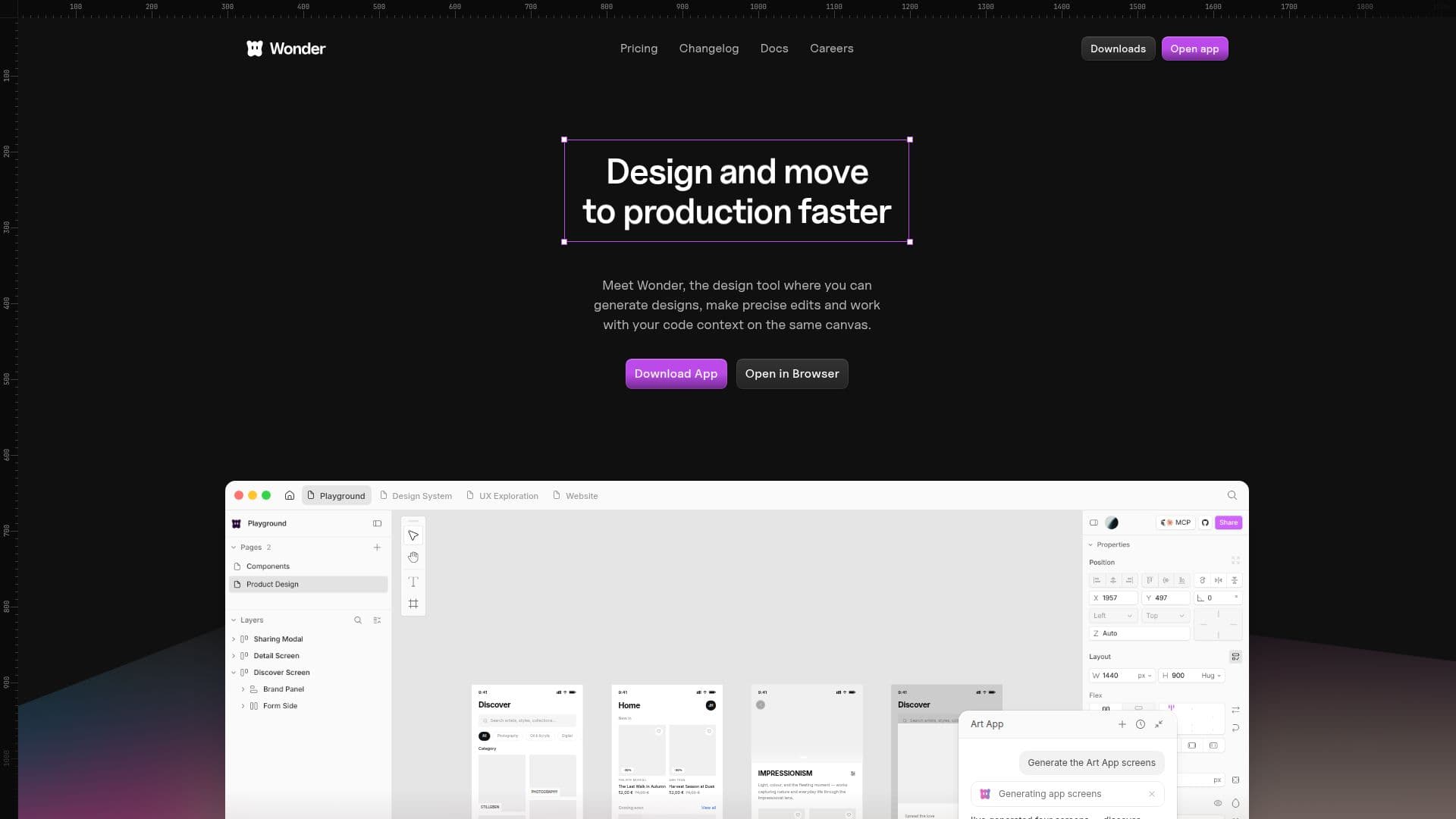Toggle the flex direction swap arrows icon
Image resolution: width=1456 pixels, height=819 pixels.
1235,710
